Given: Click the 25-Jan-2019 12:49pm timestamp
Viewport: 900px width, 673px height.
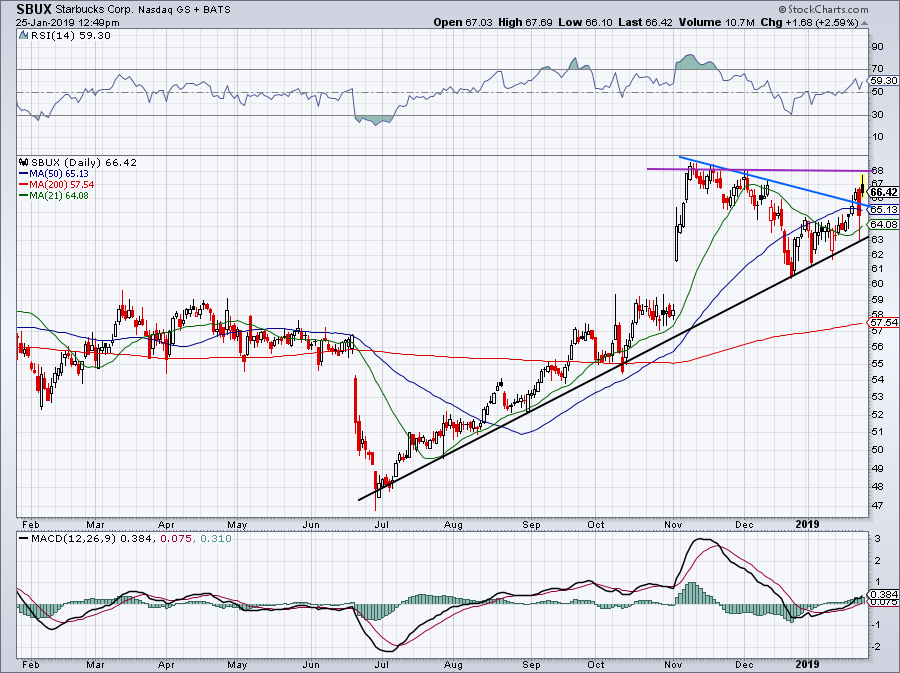Looking at the screenshot, I should (68, 23).
